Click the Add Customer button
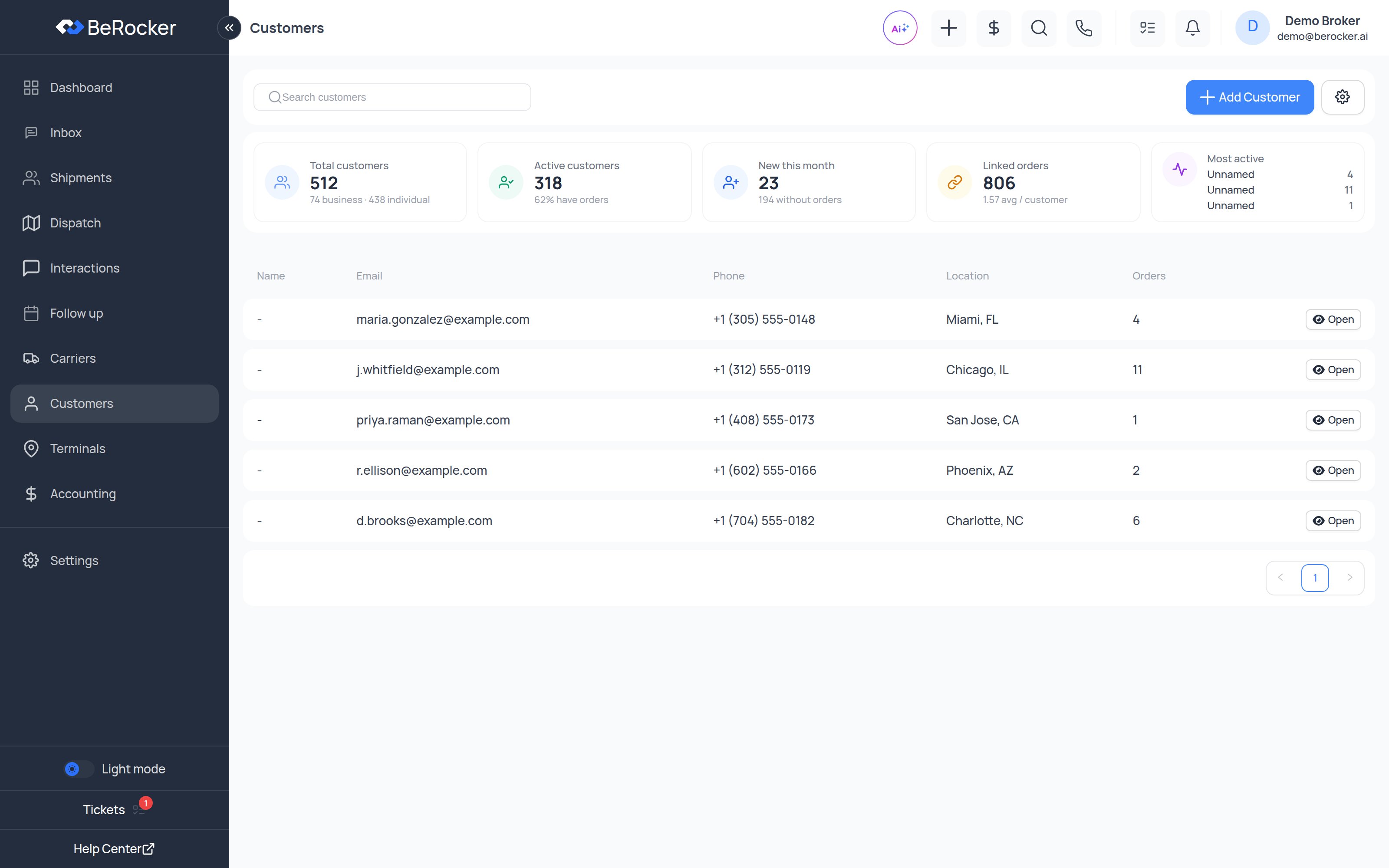This screenshot has width=1389, height=868. (1250, 97)
